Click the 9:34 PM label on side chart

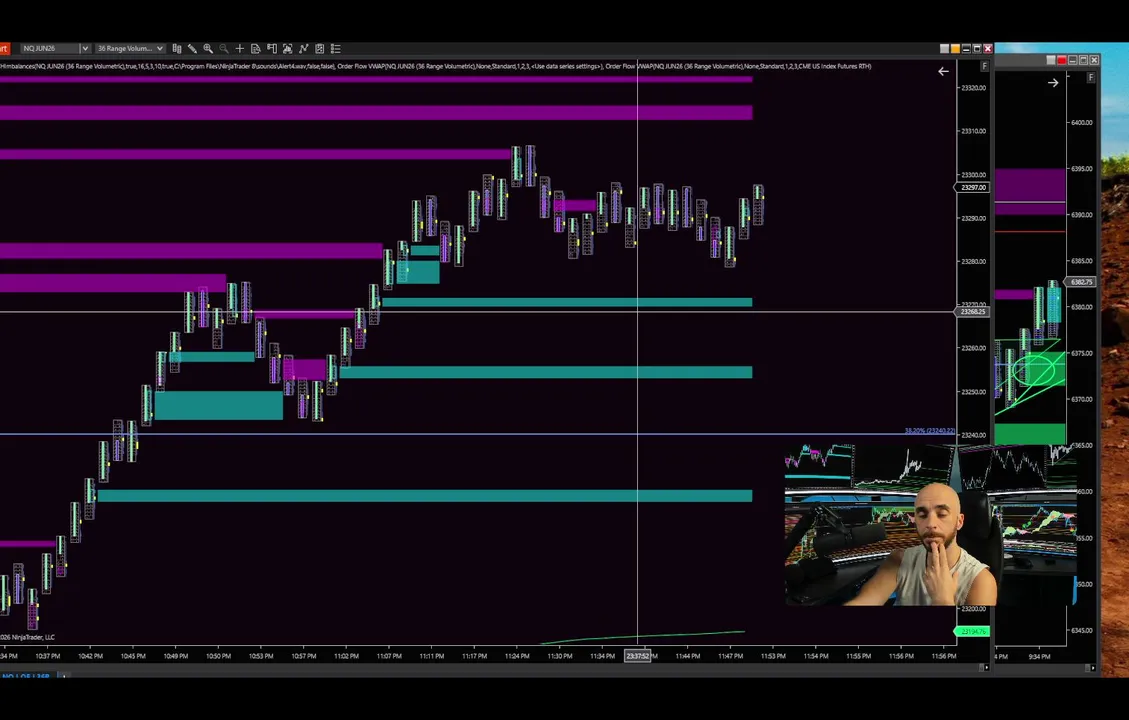pos(1039,657)
